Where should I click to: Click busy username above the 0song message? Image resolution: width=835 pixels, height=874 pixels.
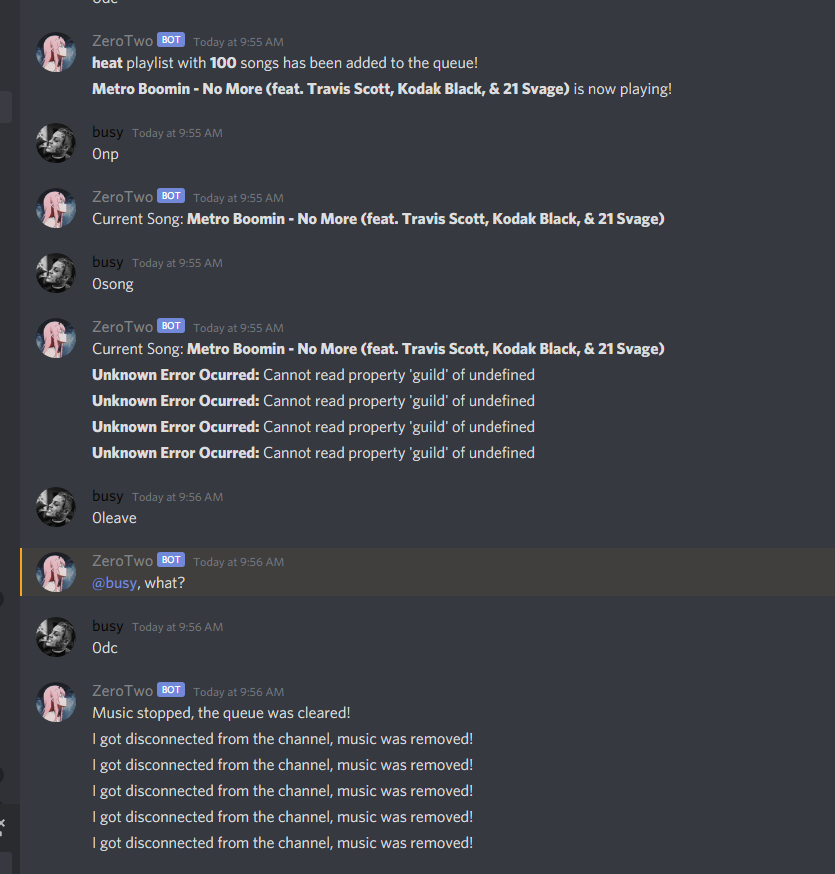(x=108, y=262)
